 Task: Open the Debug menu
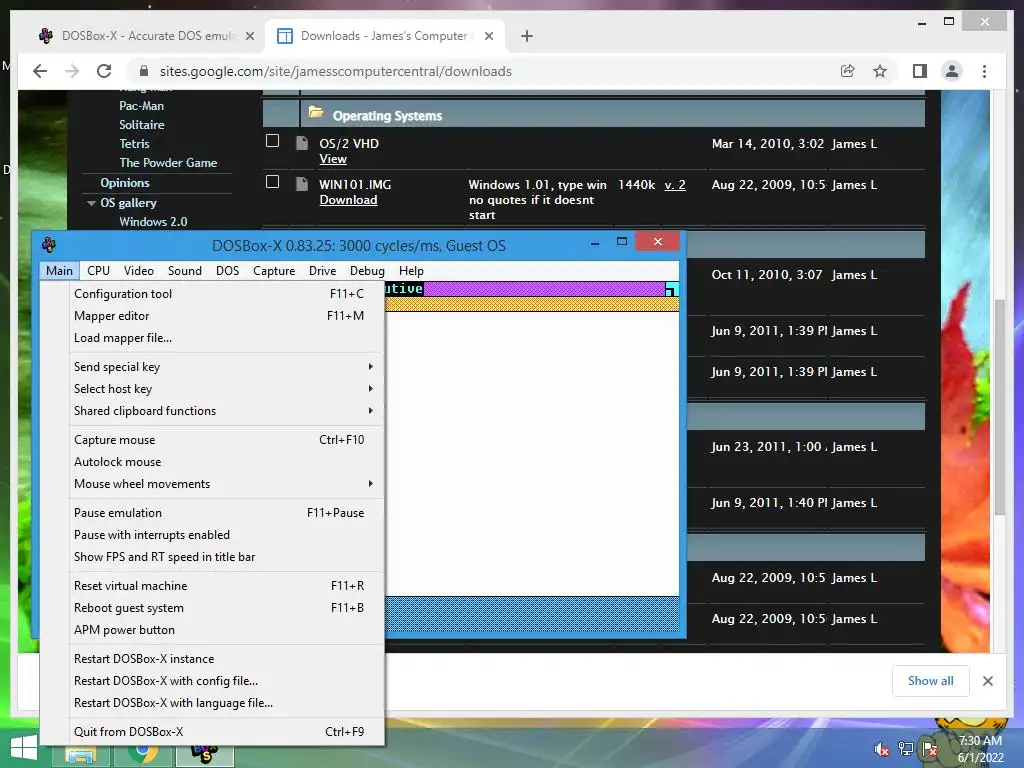coord(367,271)
